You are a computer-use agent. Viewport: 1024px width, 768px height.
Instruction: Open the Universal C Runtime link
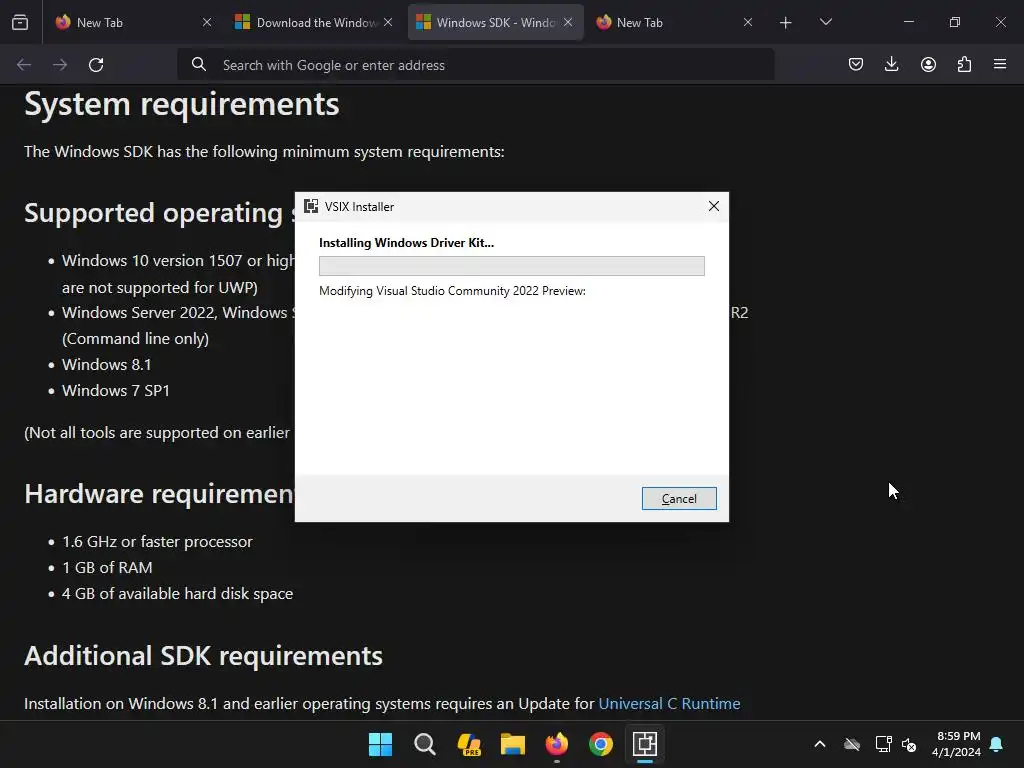(x=669, y=703)
